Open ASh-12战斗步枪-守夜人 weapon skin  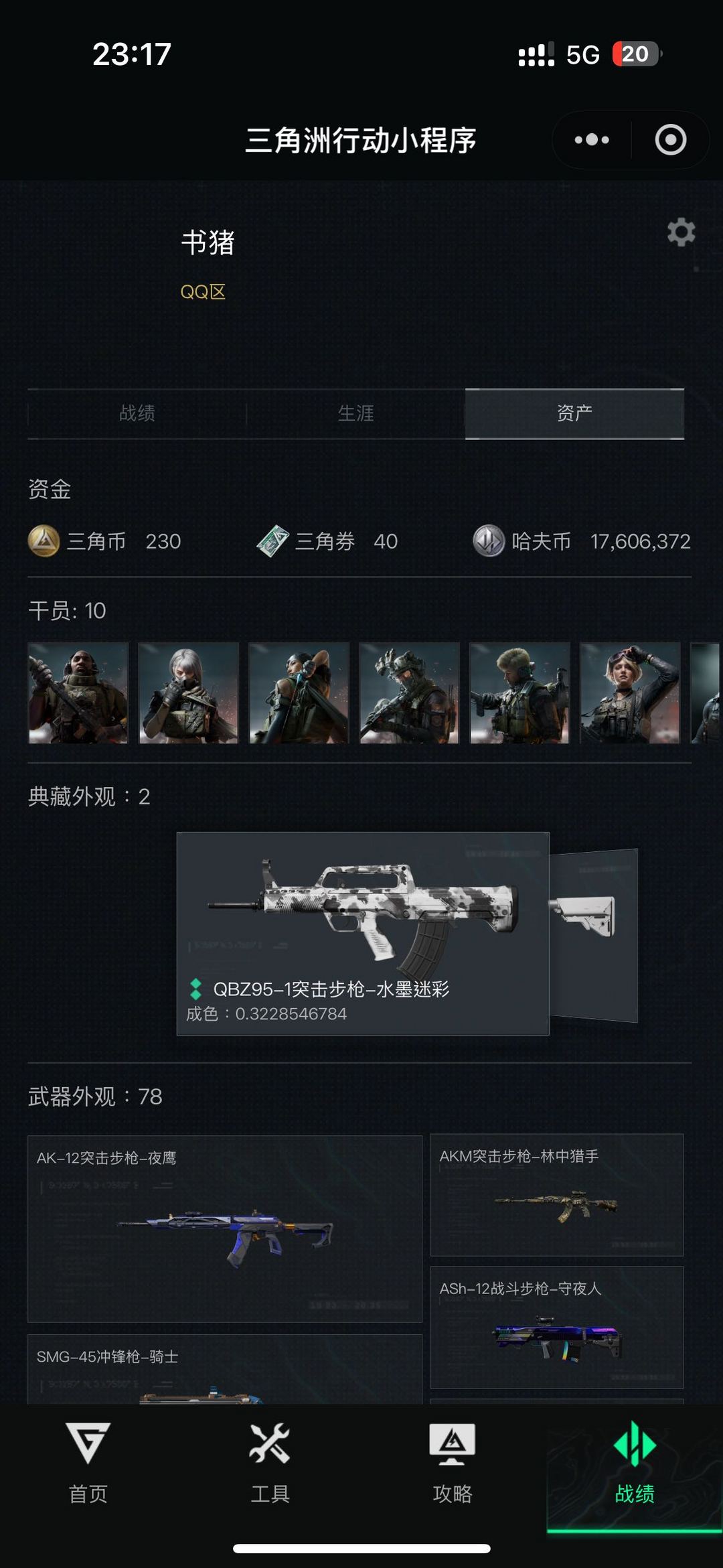pos(557,1327)
